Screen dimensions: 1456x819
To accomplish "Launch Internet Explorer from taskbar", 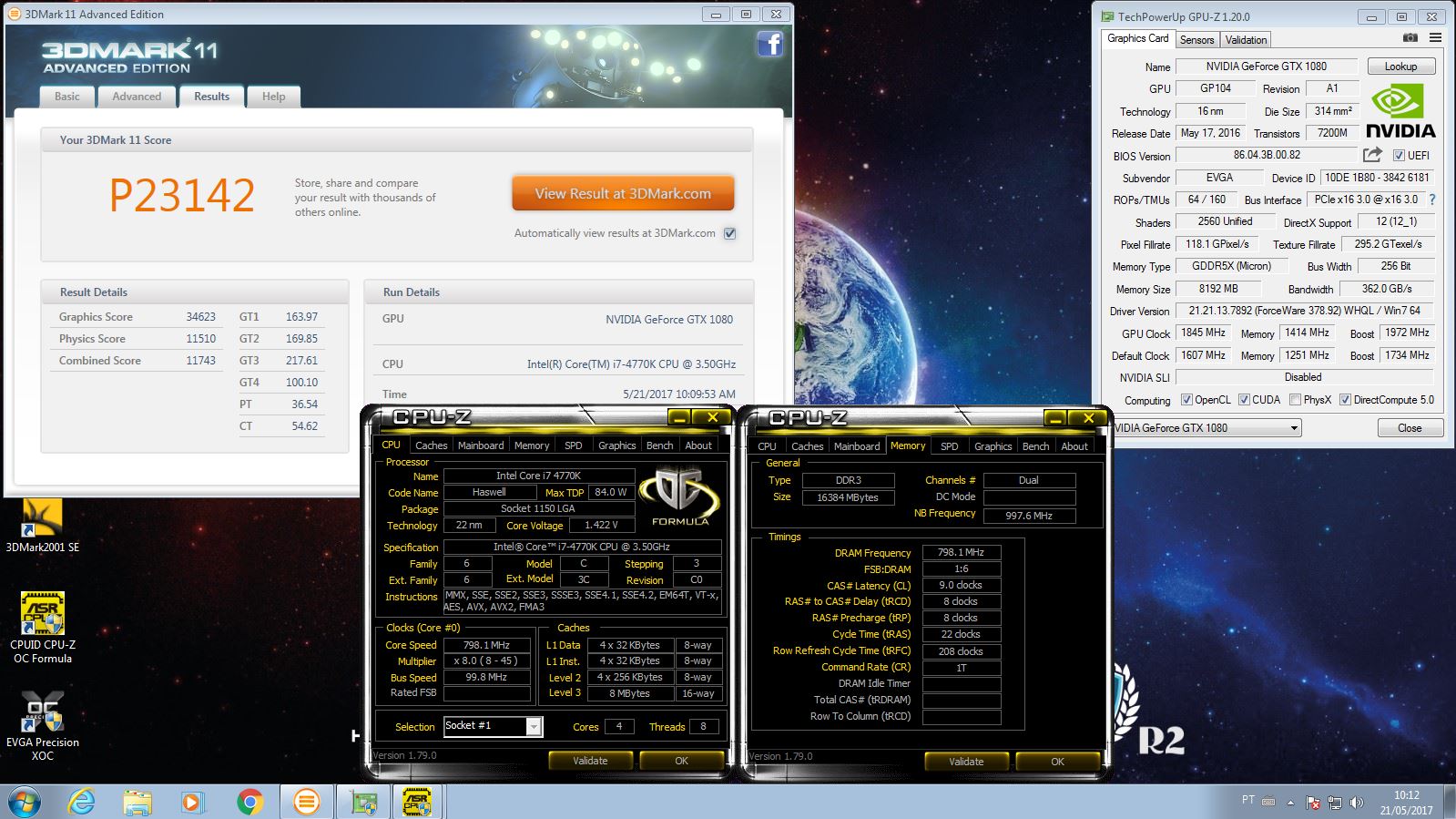I will (81, 802).
